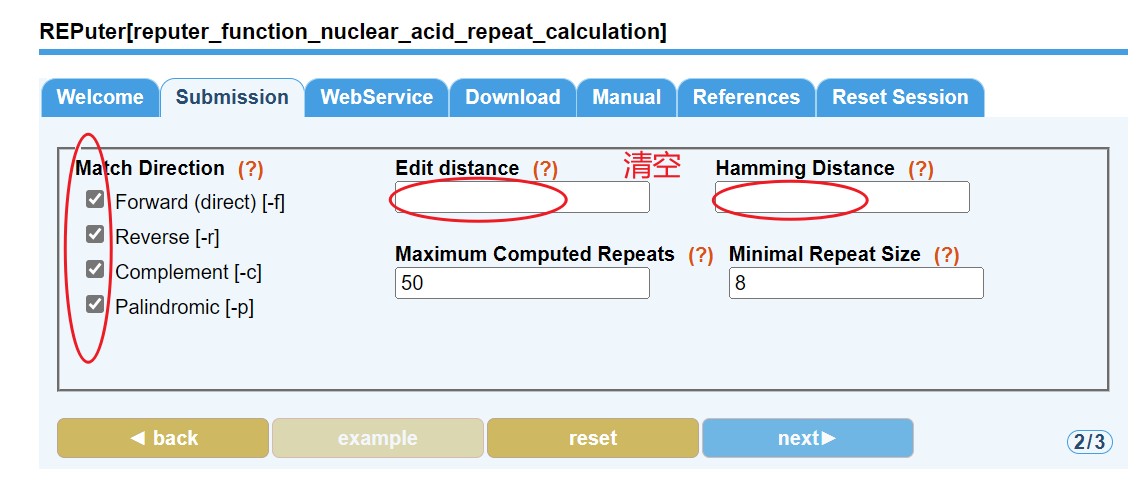Uncheck the Forward (direct) [-f] checkbox
Screen dimensions: 1144x502
tap(95, 200)
